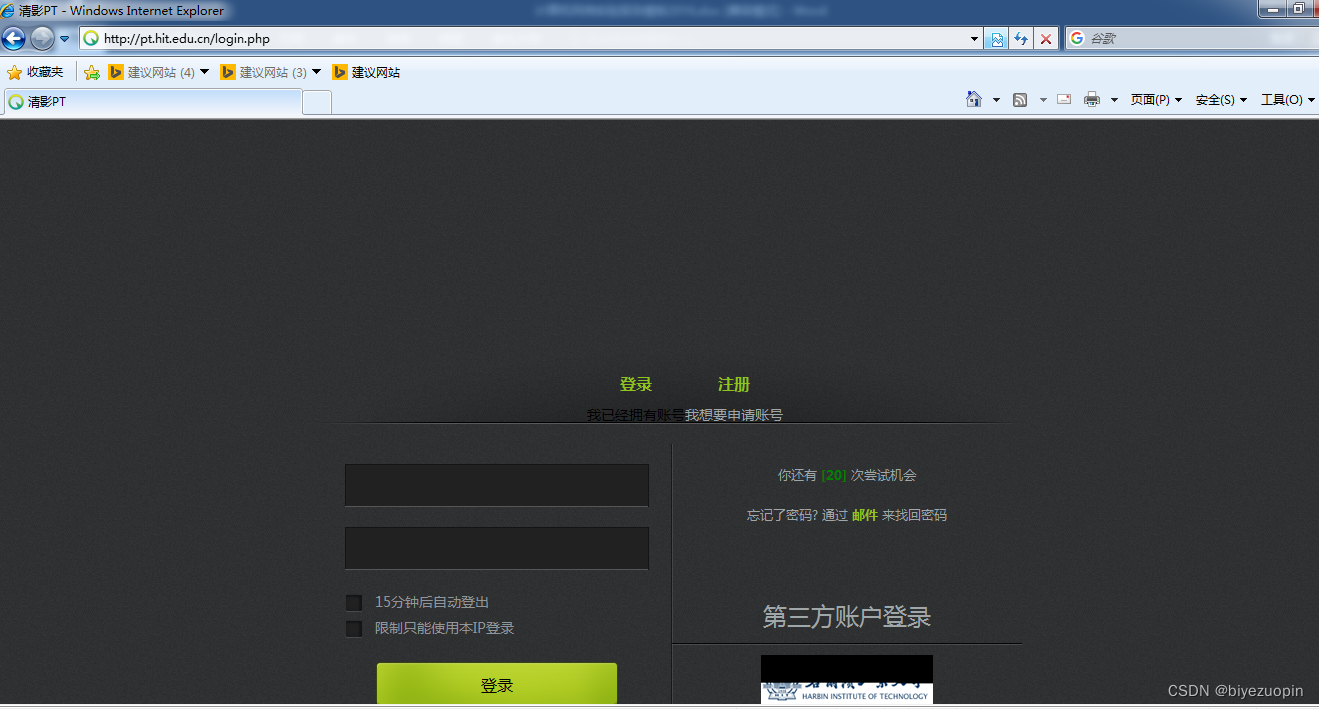1319x709 pixels.
Task: Click the Home icon on the toolbar
Action: (x=974, y=99)
